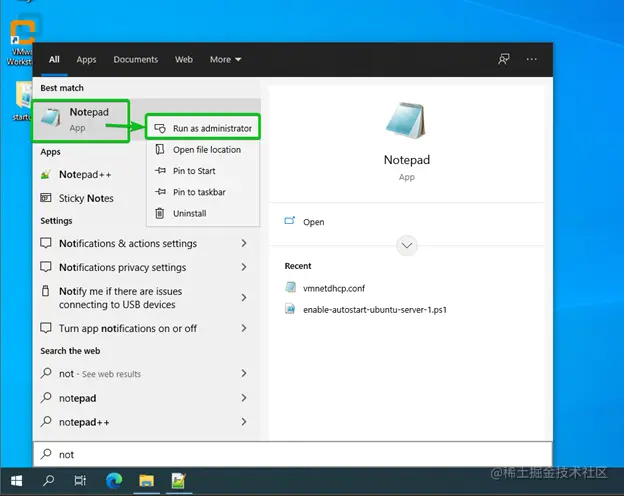624x496 pixels.
Task: Expand more actions chevron in preview
Action: click(x=407, y=245)
